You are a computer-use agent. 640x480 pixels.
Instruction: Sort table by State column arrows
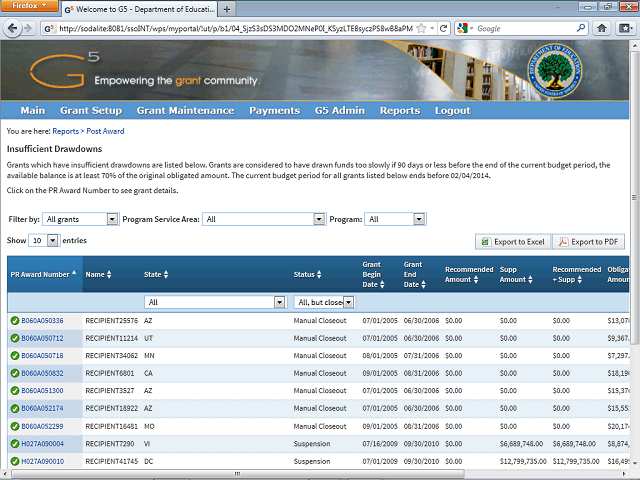click(166, 275)
